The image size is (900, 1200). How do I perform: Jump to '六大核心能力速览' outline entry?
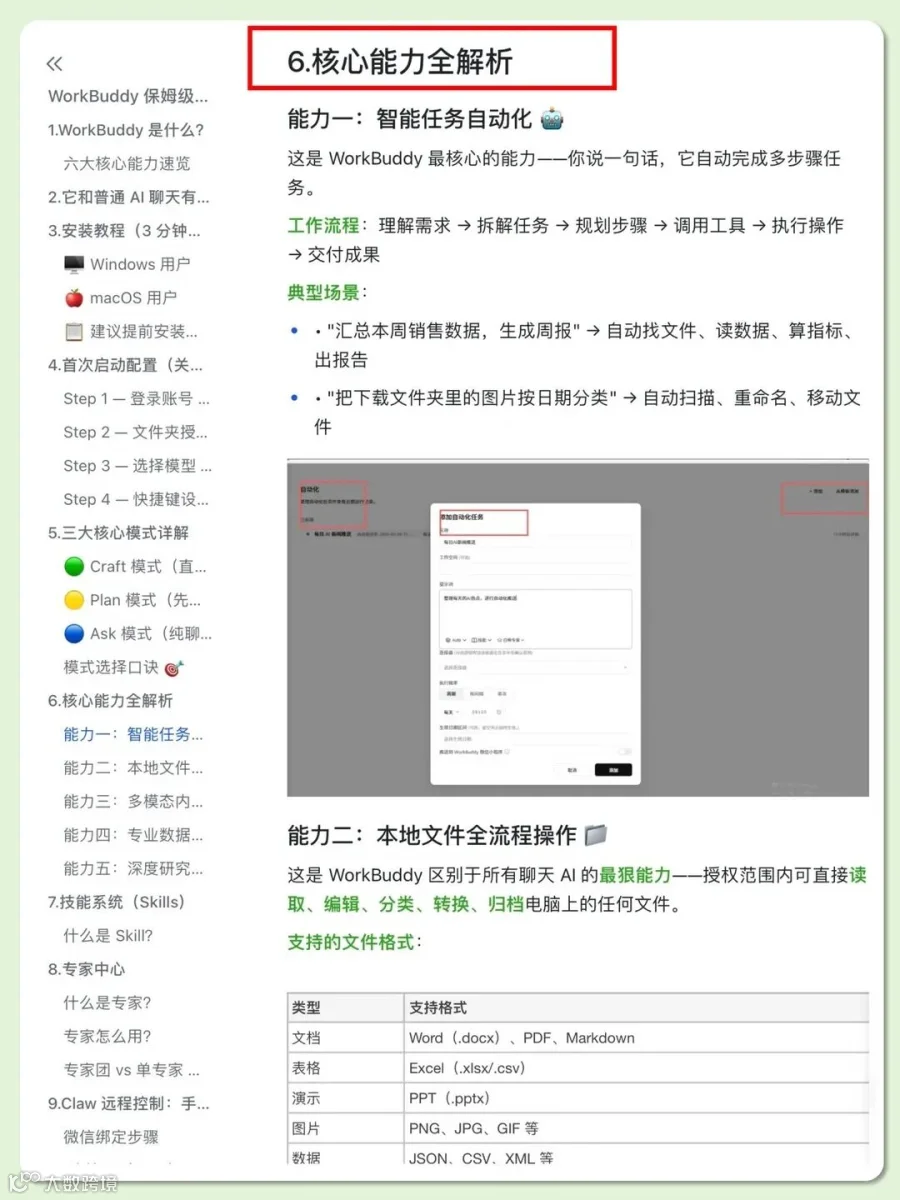[127, 163]
